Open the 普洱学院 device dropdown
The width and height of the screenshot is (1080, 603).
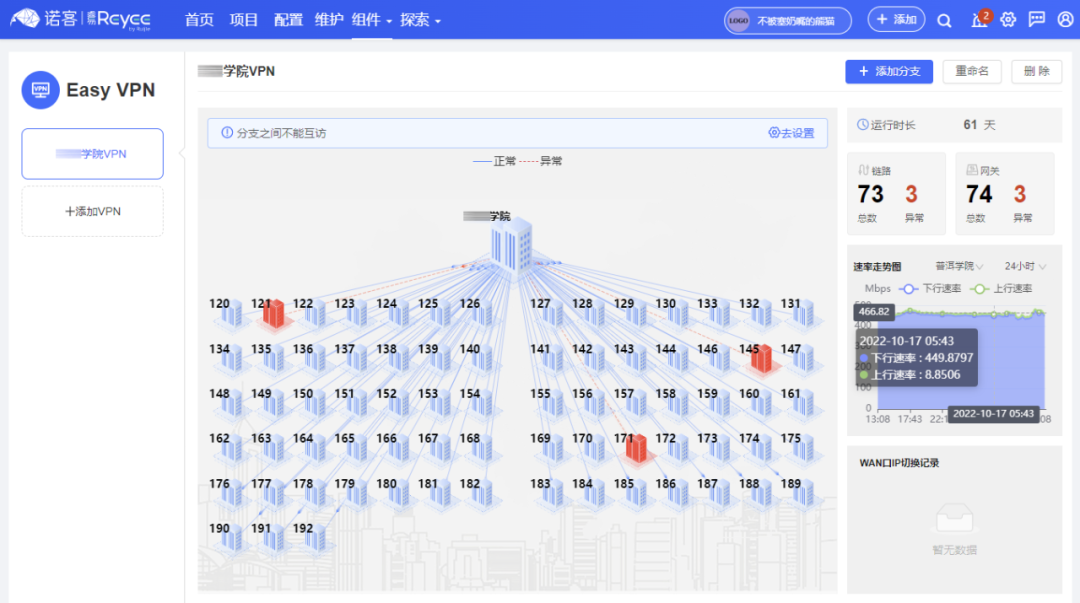point(959,266)
